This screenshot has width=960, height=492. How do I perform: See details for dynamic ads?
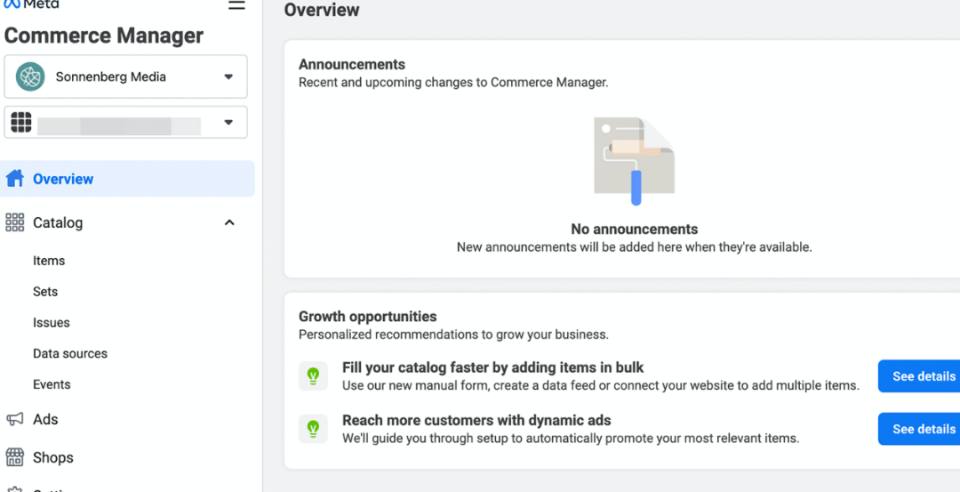(x=919, y=428)
